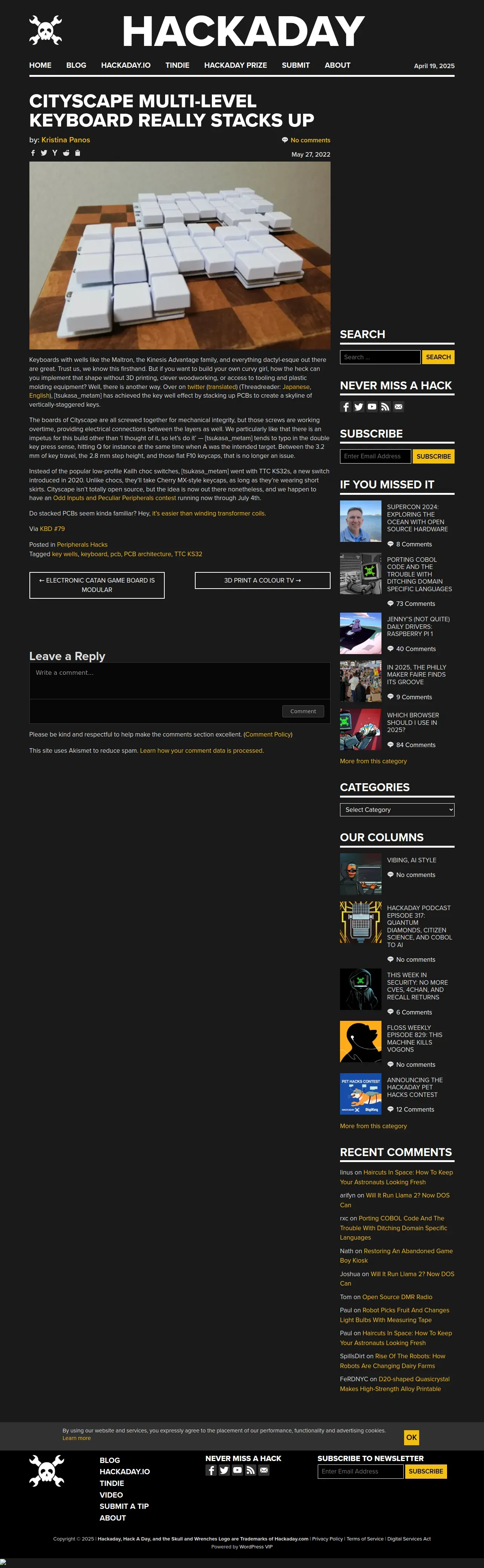Viewport: 484px width, 1568px height.
Task: Open Facebook icon in sidebar Never Miss a Hack
Action: click(x=346, y=407)
